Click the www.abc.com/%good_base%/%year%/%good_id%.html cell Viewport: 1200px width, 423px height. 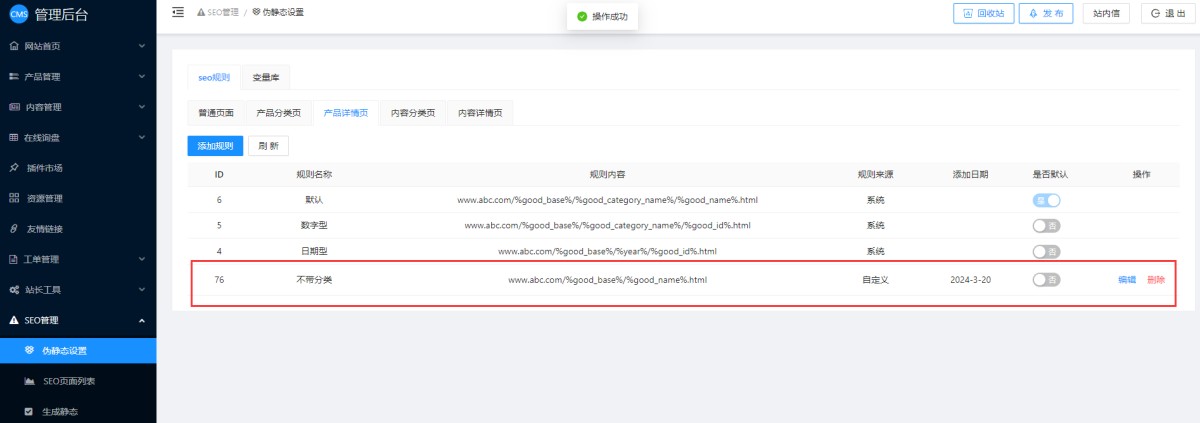click(607, 251)
